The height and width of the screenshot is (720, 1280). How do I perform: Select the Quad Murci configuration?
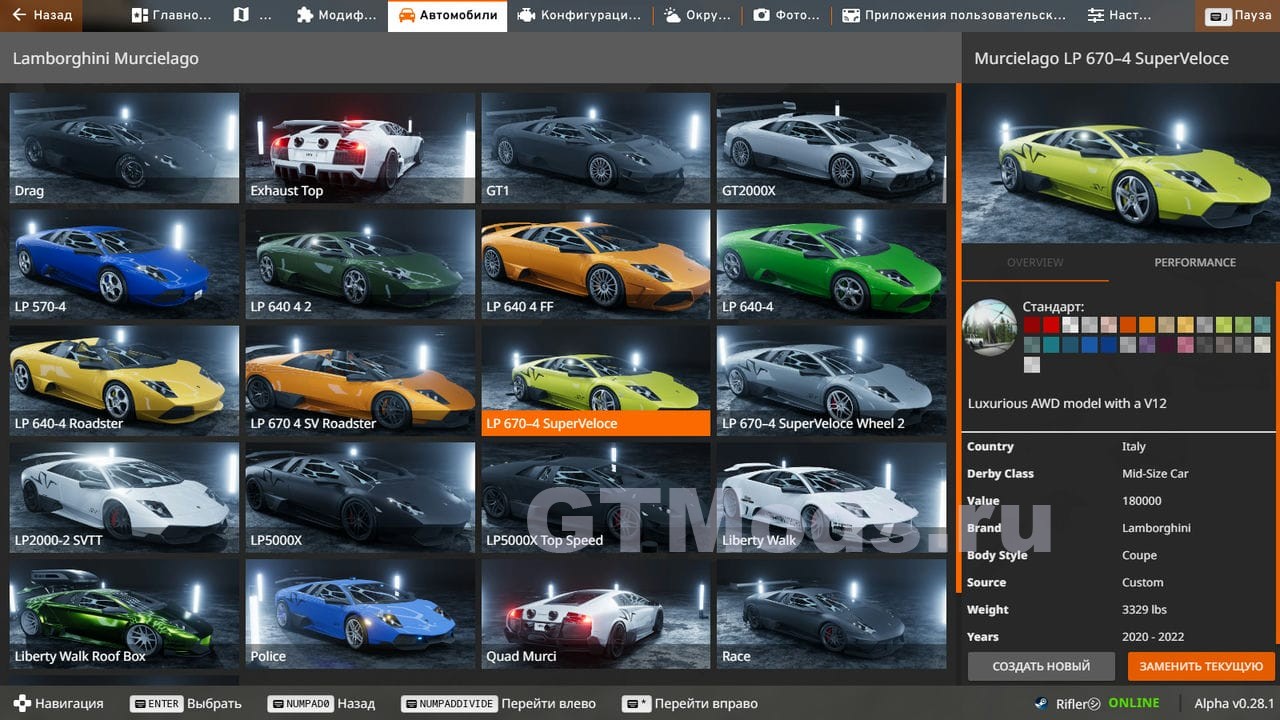tap(596, 614)
